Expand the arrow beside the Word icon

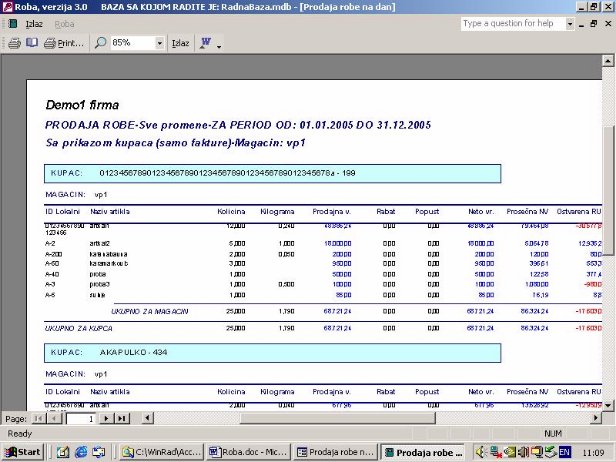pyautogui.click(x=218, y=44)
